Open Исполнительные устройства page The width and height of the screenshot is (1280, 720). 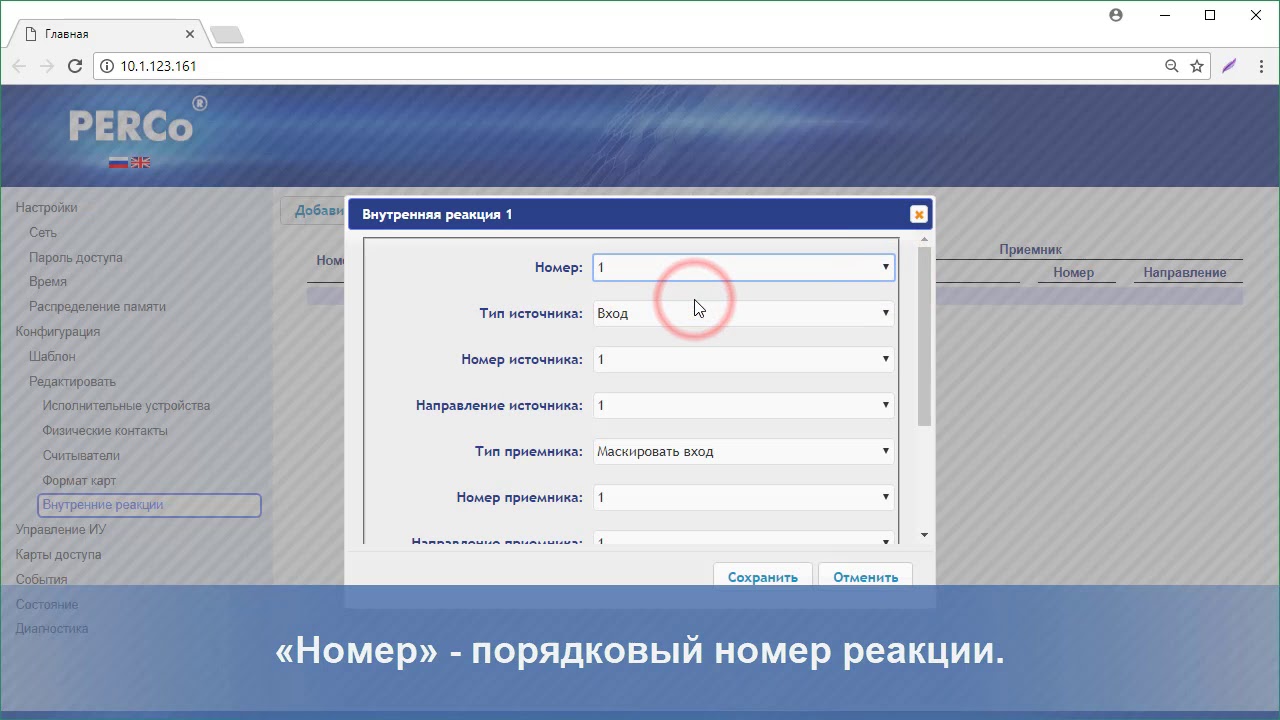(x=126, y=406)
